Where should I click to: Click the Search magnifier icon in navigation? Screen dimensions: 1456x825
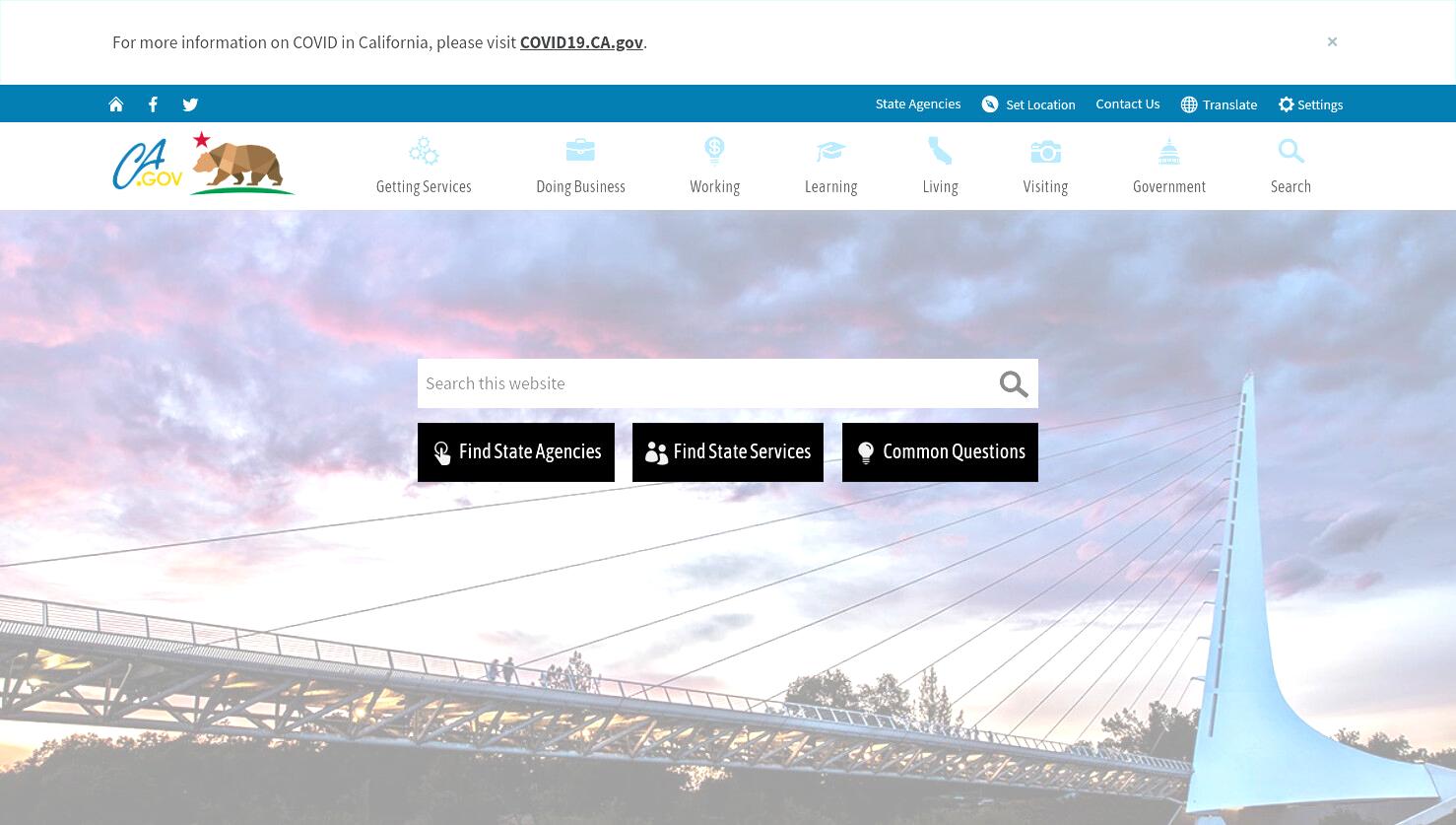[1291, 151]
